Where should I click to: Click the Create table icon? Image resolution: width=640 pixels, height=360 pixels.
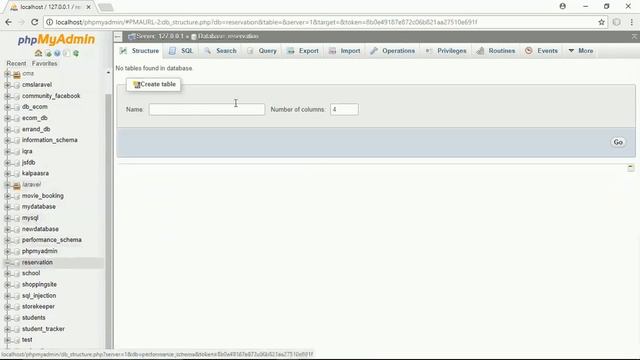pyautogui.click(x=137, y=84)
